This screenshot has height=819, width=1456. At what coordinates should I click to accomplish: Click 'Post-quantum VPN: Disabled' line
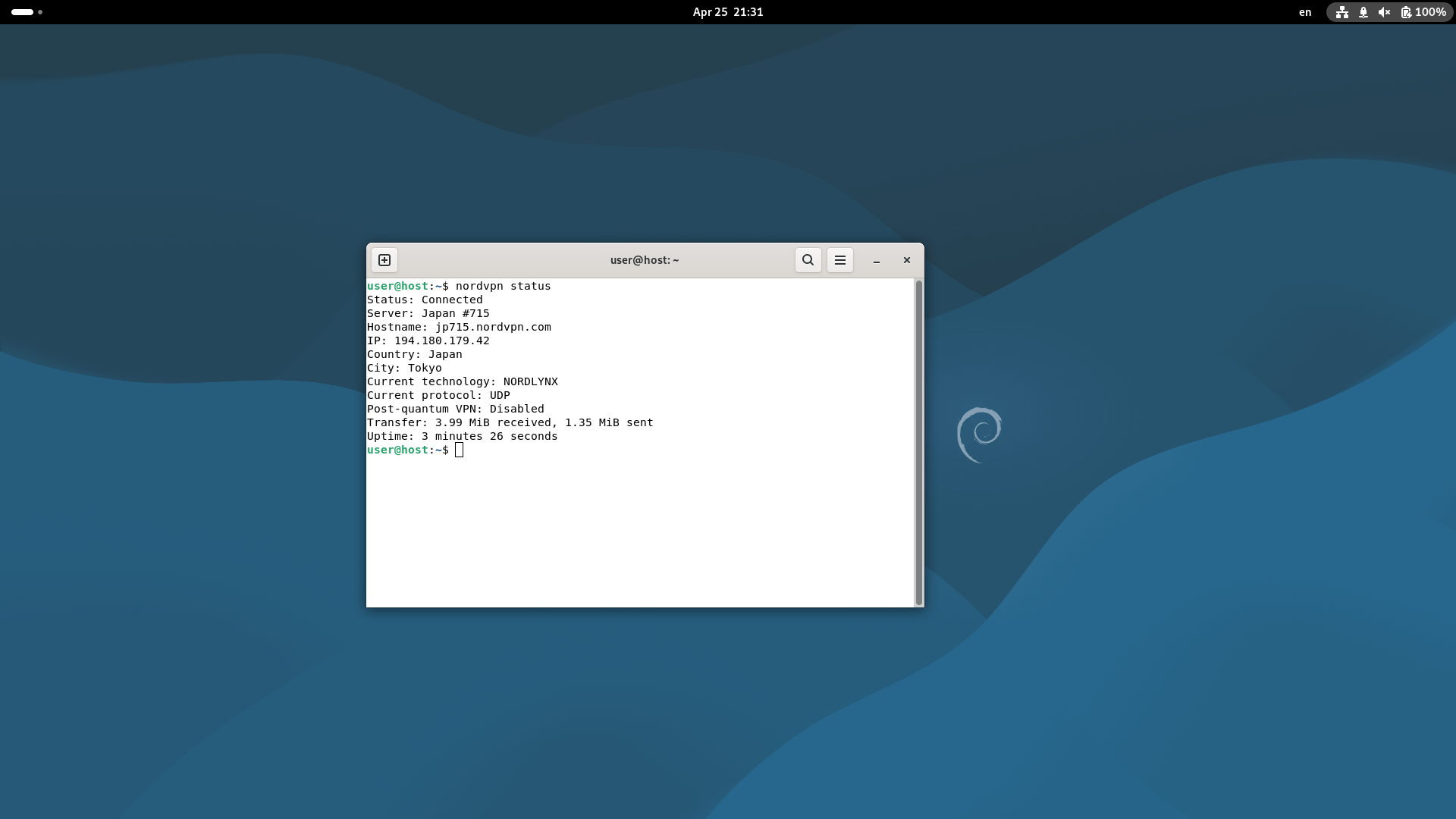(456, 409)
